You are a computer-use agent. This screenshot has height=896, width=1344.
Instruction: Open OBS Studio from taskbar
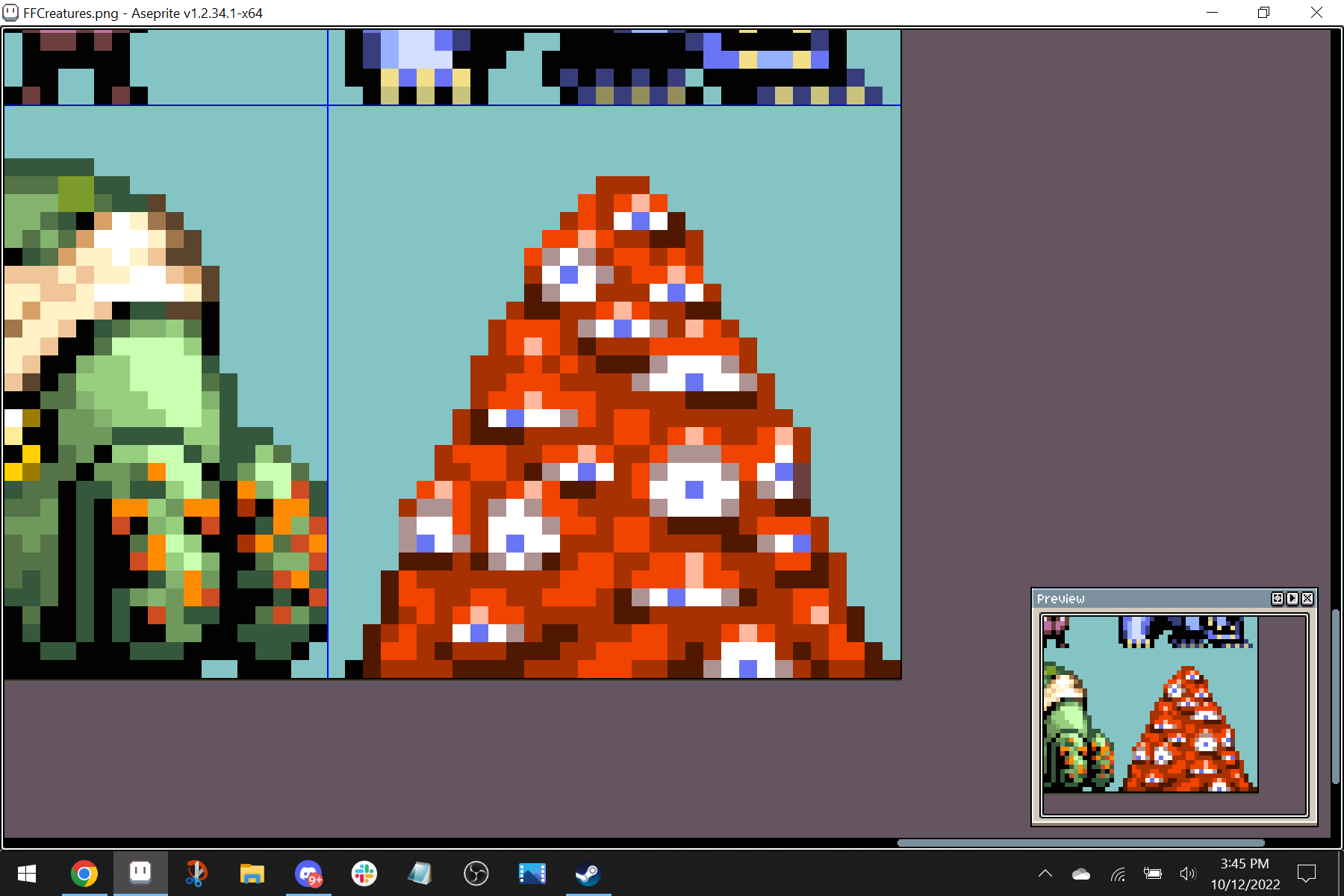476,874
